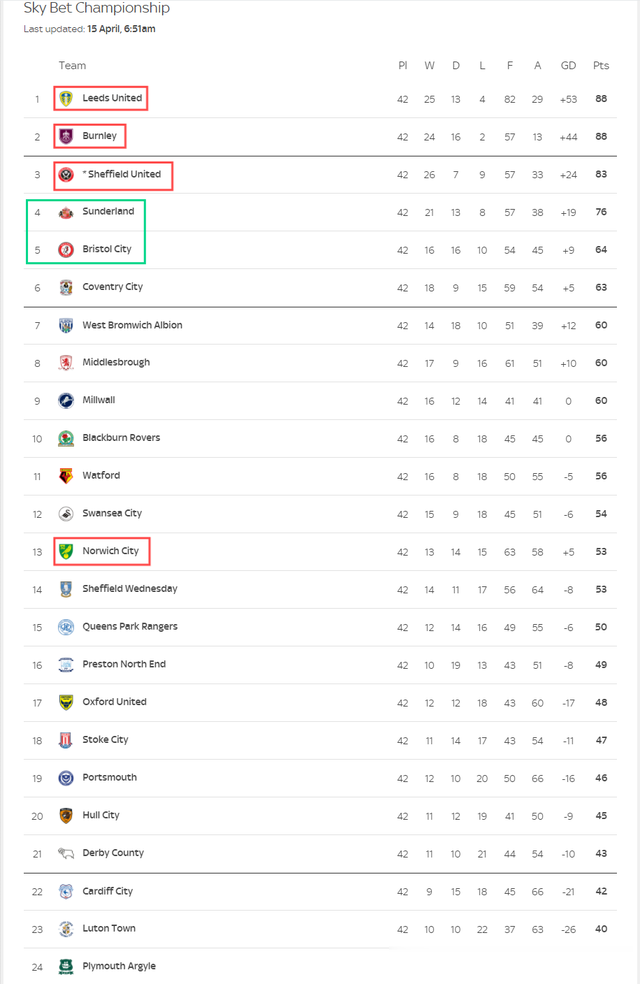The image size is (640, 984).
Task: Click the Watford badge icon
Action: point(66,476)
